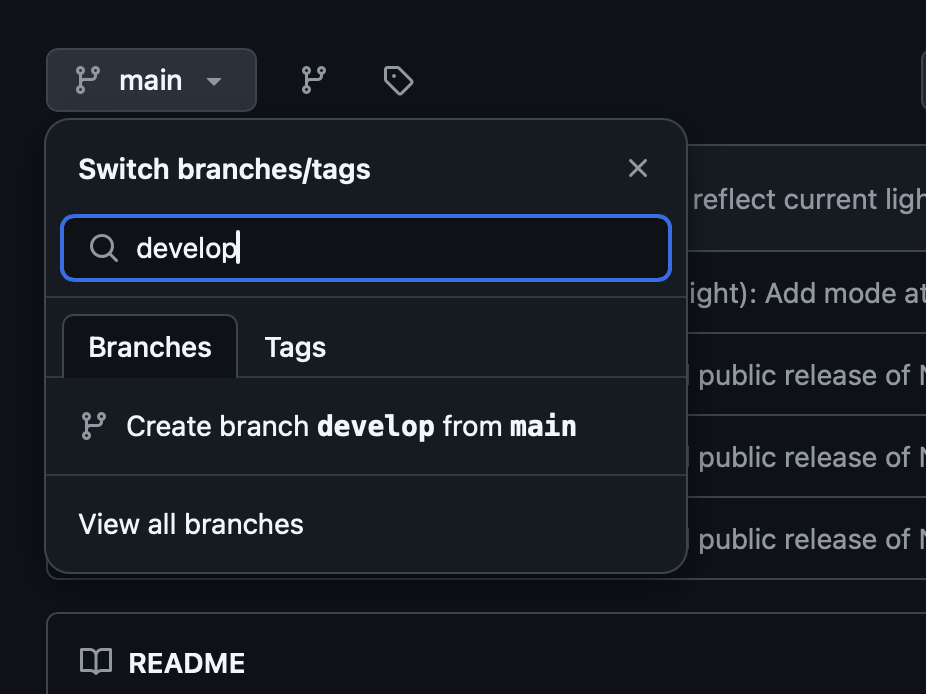Focus the develop branch search field

pyautogui.click(x=366, y=248)
